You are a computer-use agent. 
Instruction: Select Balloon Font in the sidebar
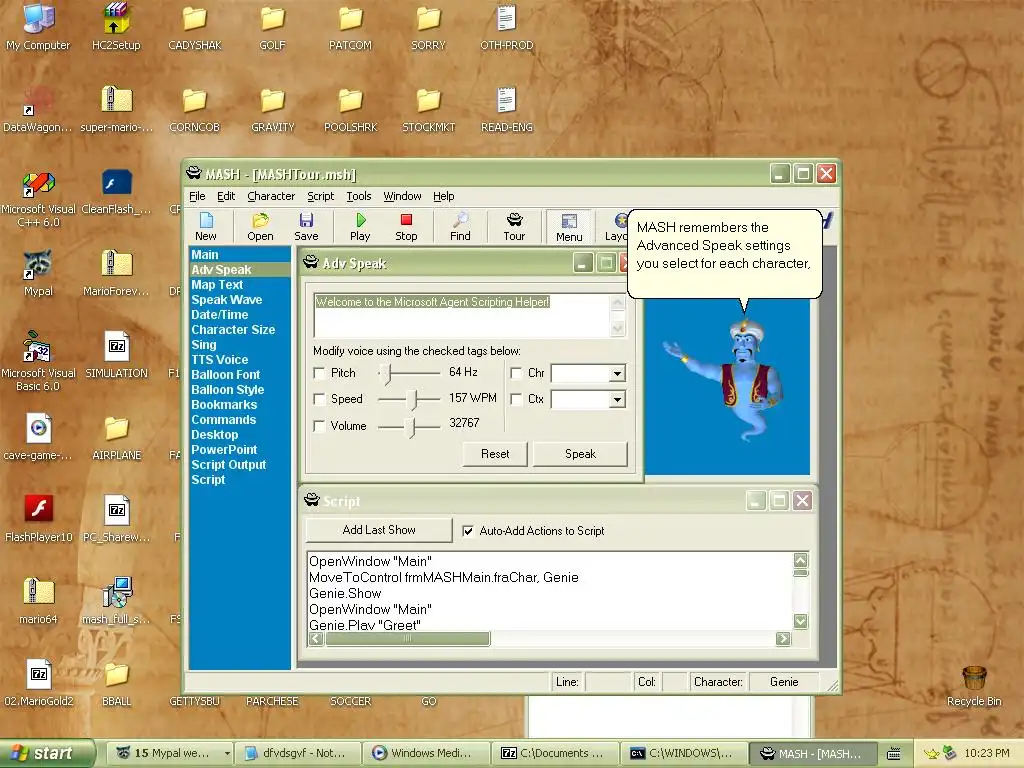pos(225,375)
